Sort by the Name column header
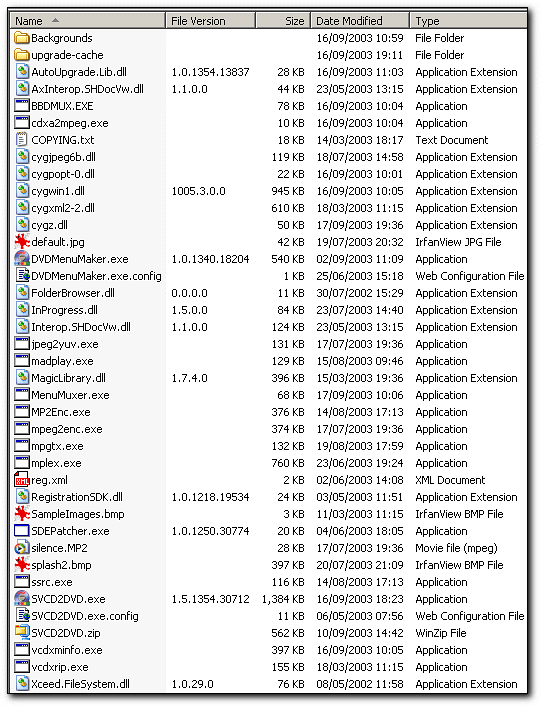The image size is (541, 707). tap(88, 21)
